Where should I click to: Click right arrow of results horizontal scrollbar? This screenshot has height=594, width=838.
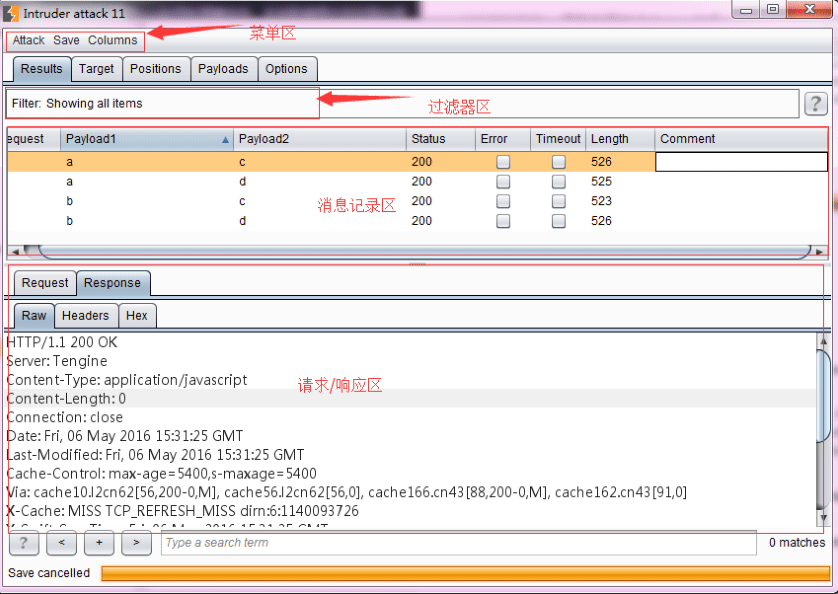pos(820,251)
